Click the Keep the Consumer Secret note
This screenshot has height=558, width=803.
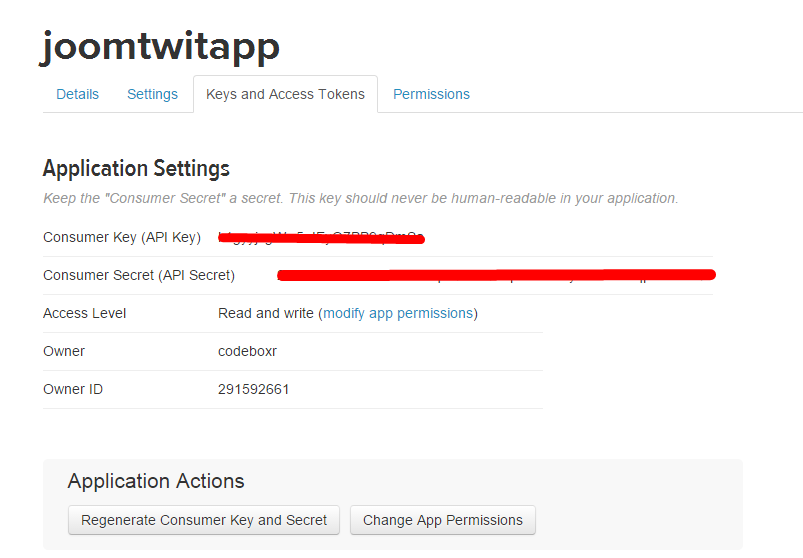[x=361, y=198]
